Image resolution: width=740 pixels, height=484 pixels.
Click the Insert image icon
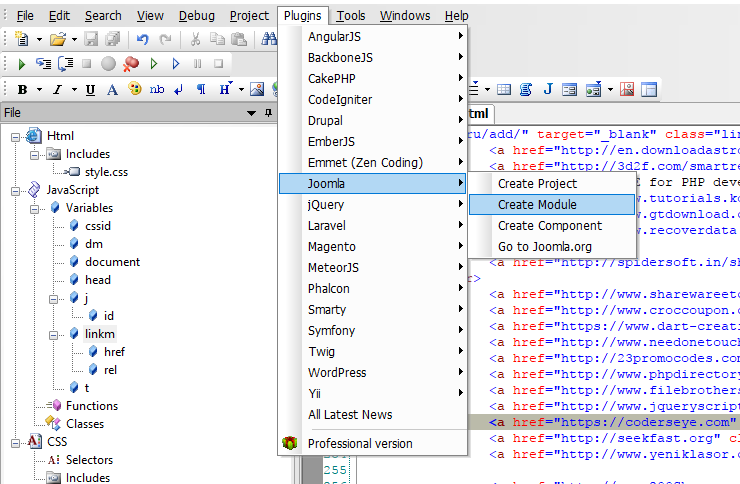256,89
